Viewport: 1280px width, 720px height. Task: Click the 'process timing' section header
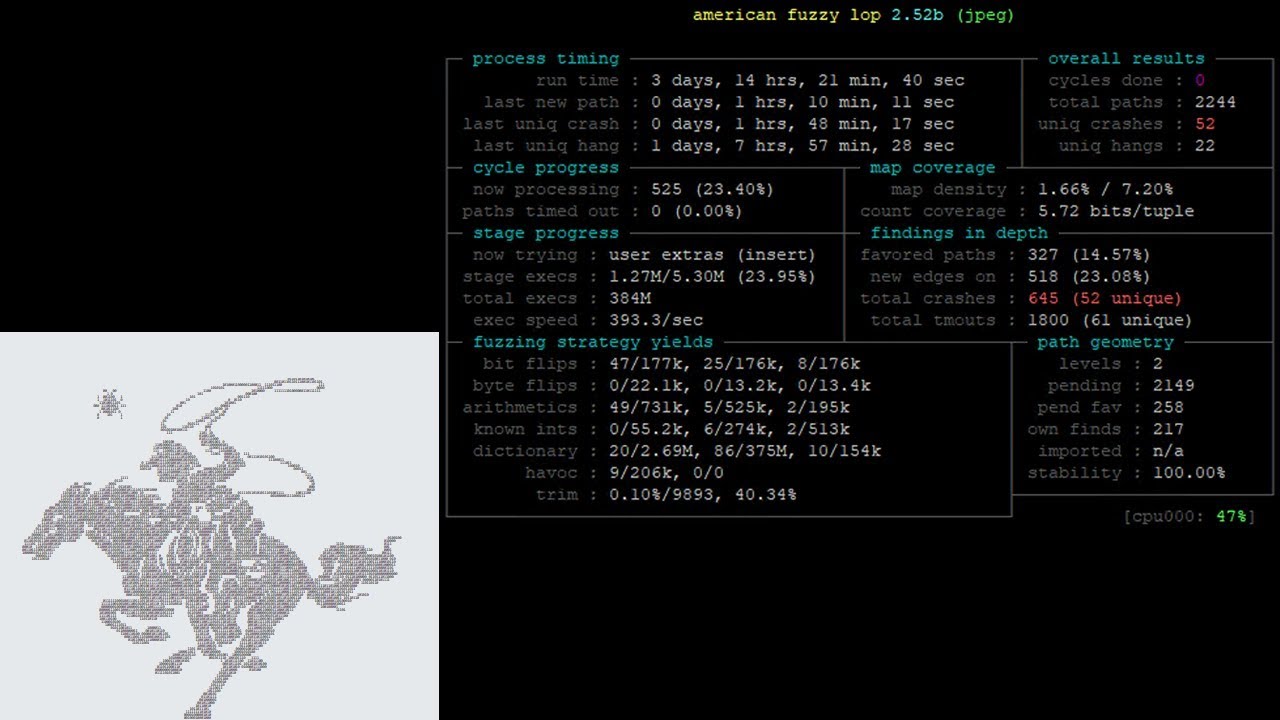[x=545, y=59]
